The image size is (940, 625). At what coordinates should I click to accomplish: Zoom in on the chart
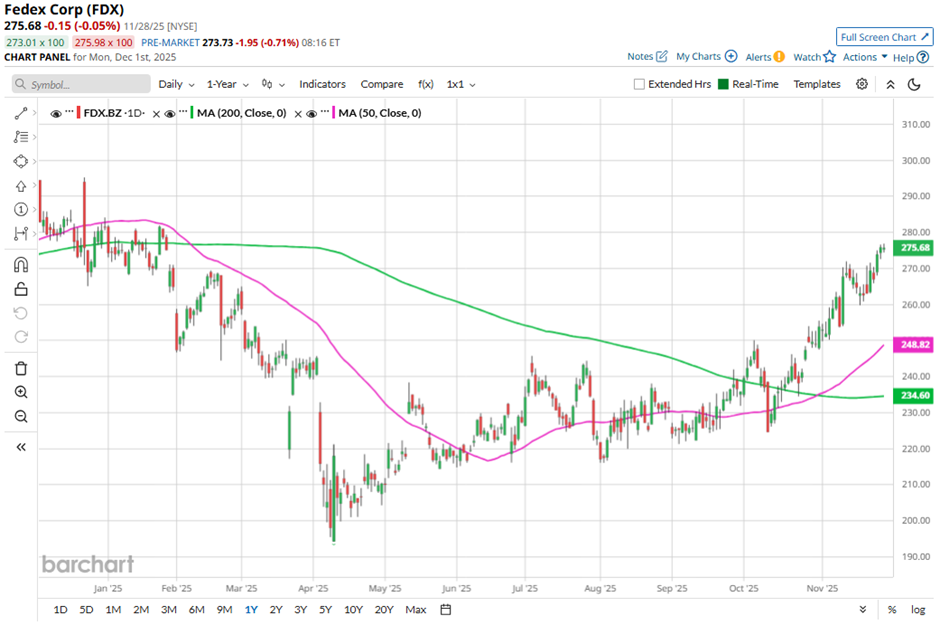[21, 392]
